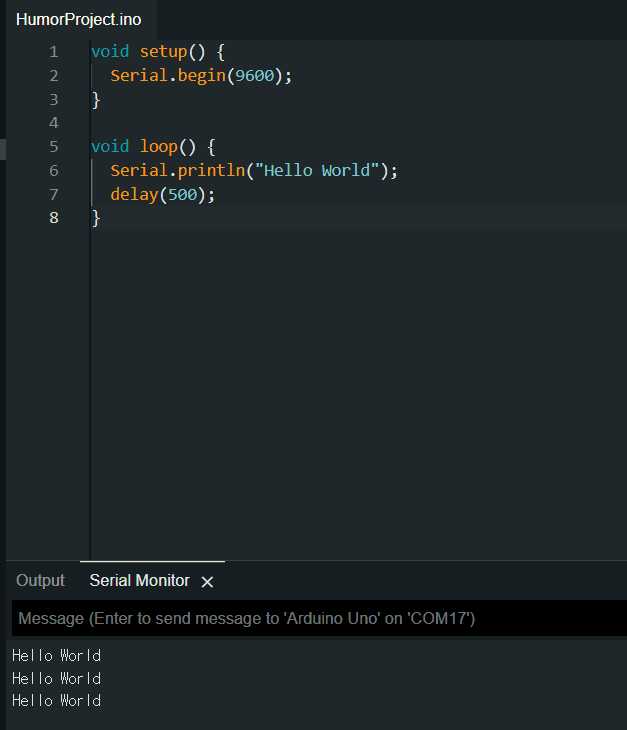
Task: Click the "Hello World" string in code
Action: (320, 171)
